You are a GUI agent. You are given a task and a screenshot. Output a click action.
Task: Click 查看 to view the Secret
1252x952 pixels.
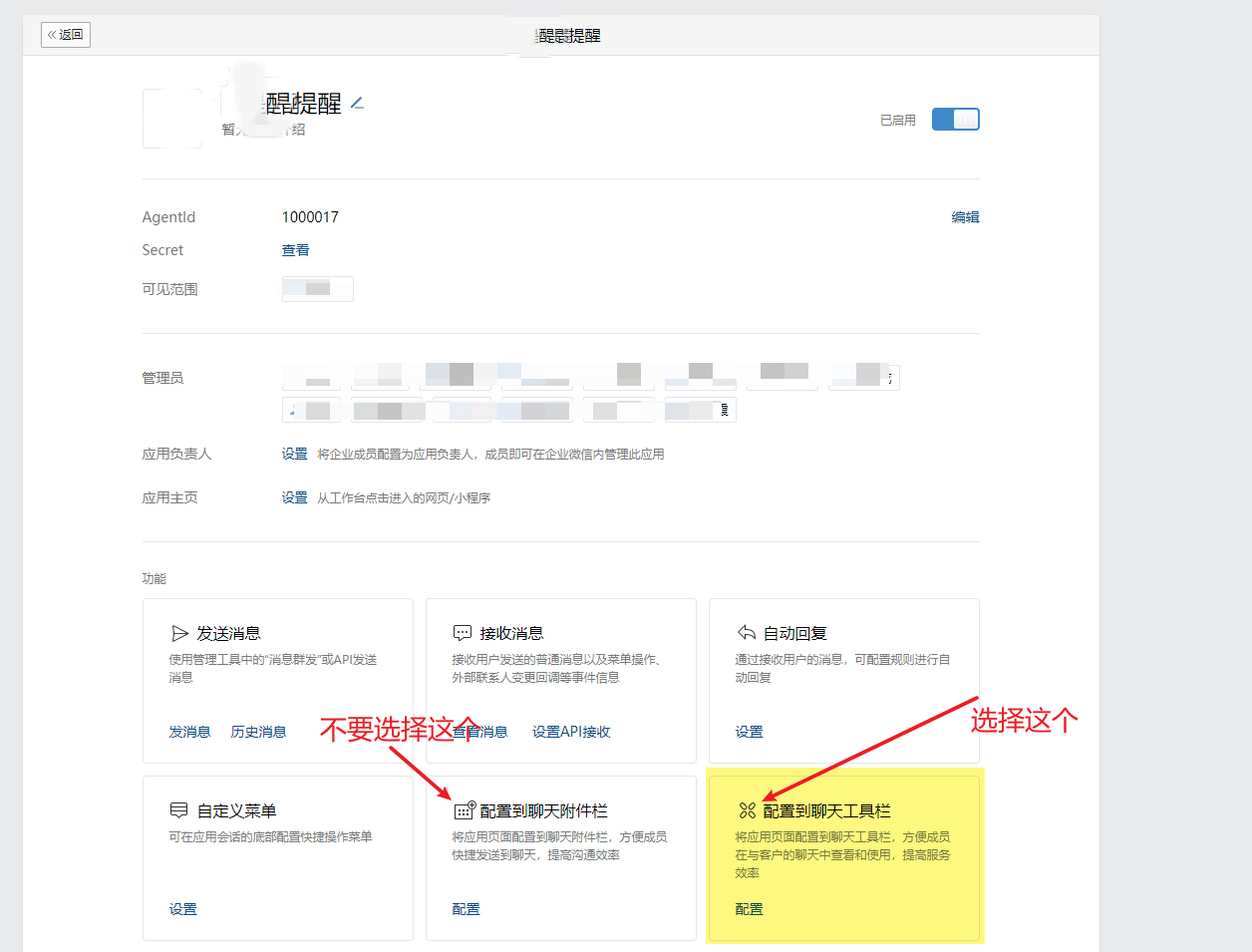(x=295, y=250)
